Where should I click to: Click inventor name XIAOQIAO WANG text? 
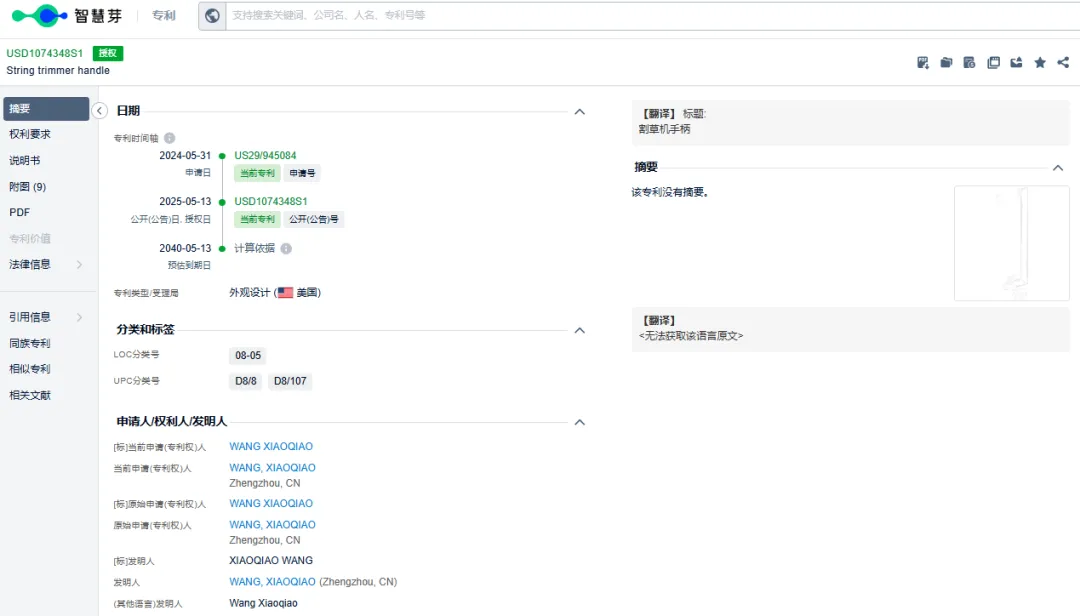pyautogui.click(x=271, y=561)
